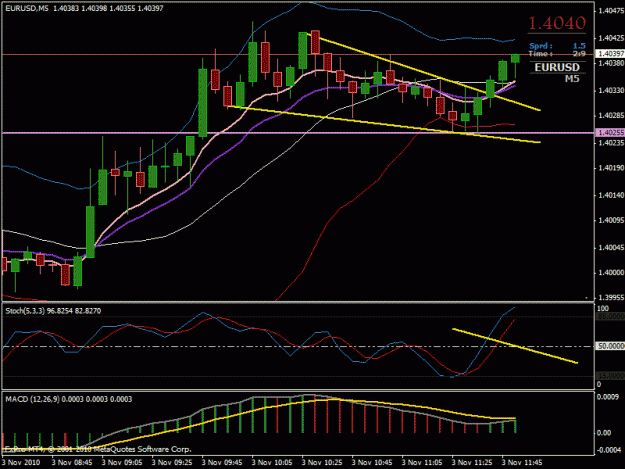Click the 3 Nov 11:45 time label
This screenshot has height=469, width=625.
pyautogui.click(x=522, y=463)
